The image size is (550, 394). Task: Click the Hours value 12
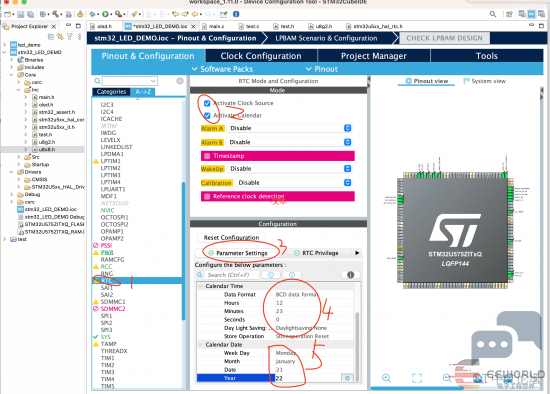pyautogui.click(x=279, y=303)
